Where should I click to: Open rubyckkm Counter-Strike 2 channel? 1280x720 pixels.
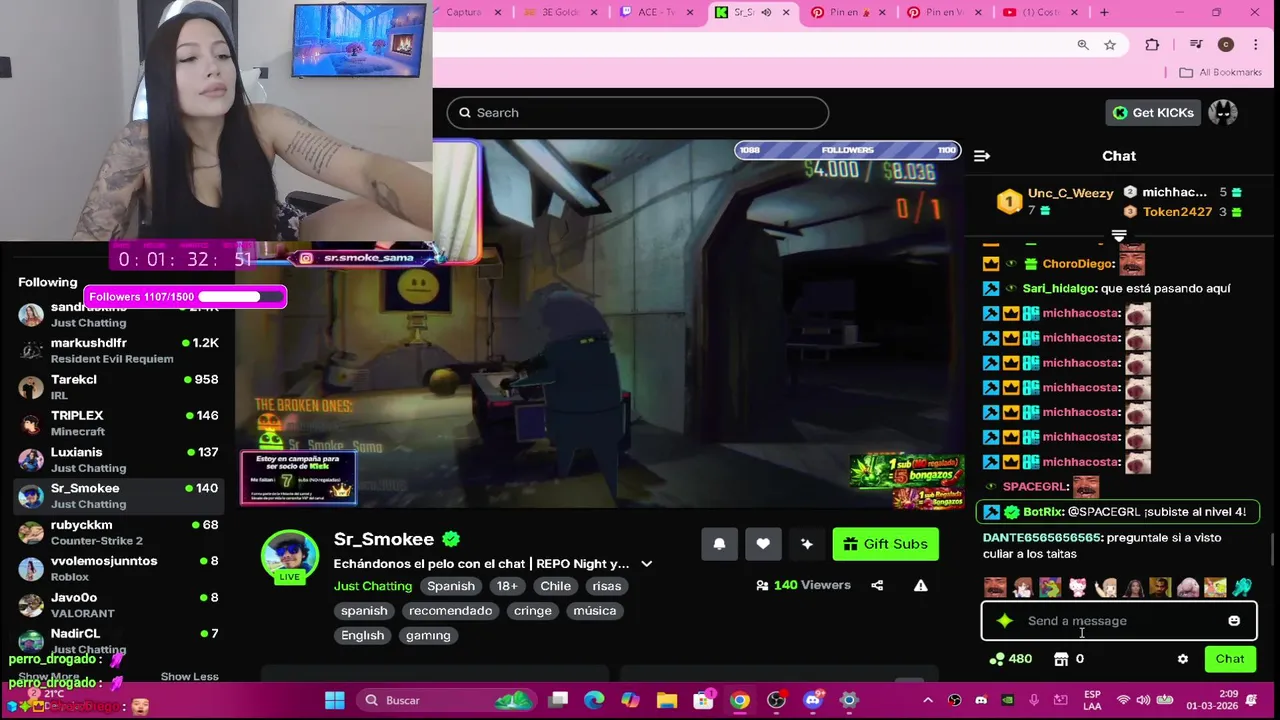(x=119, y=532)
